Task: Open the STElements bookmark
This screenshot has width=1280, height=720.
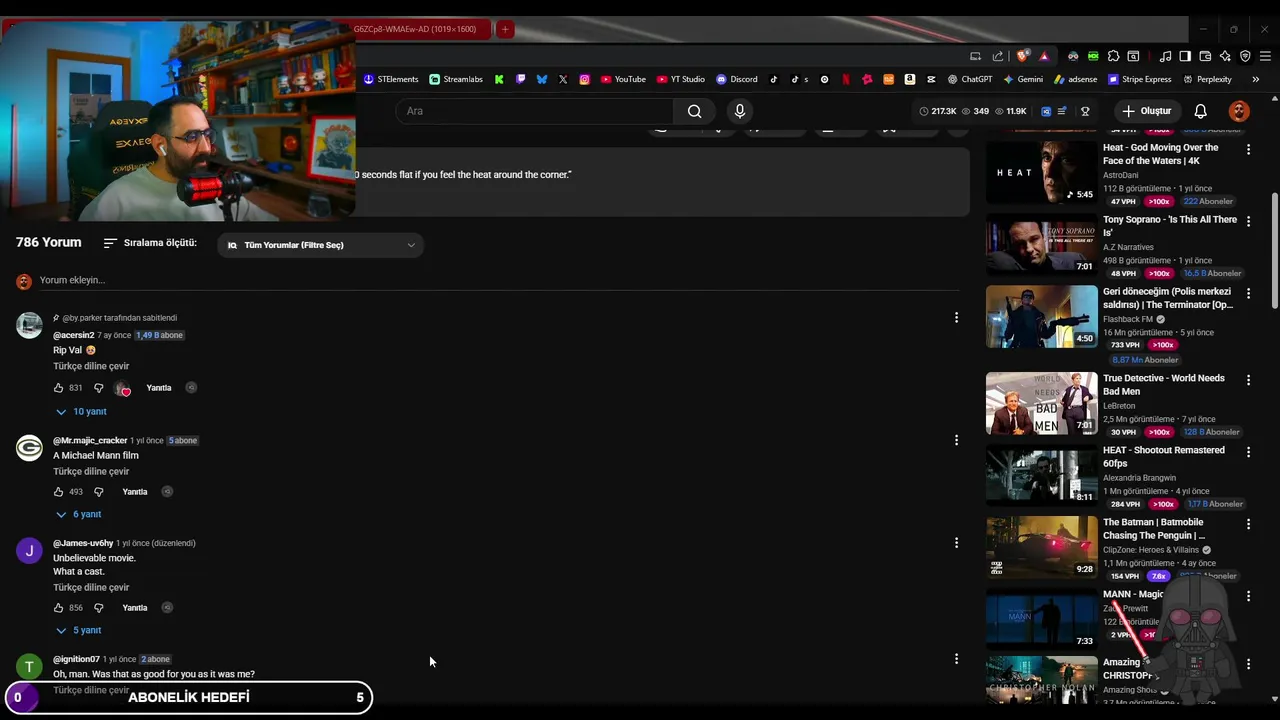Action: 391,79
